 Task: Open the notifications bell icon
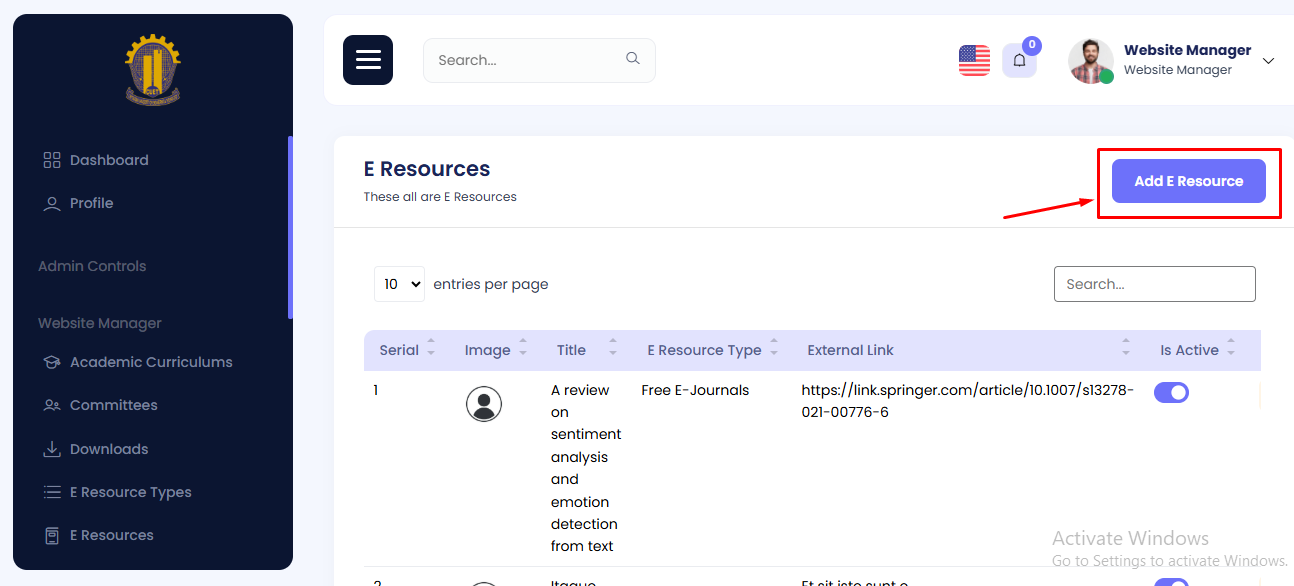(x=1019, y=60)
